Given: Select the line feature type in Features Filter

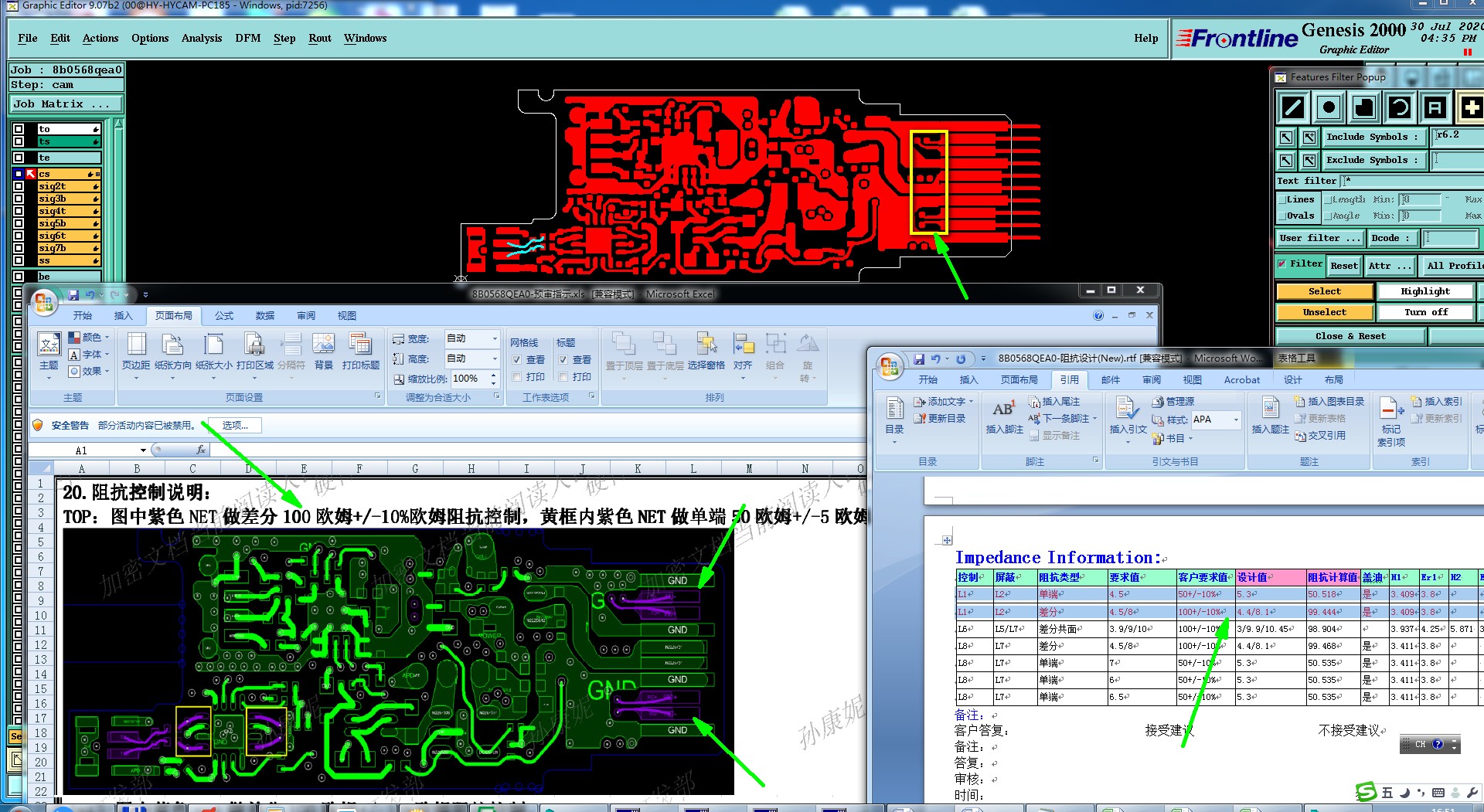Looking at the screenshot, I should point(1293,107).
